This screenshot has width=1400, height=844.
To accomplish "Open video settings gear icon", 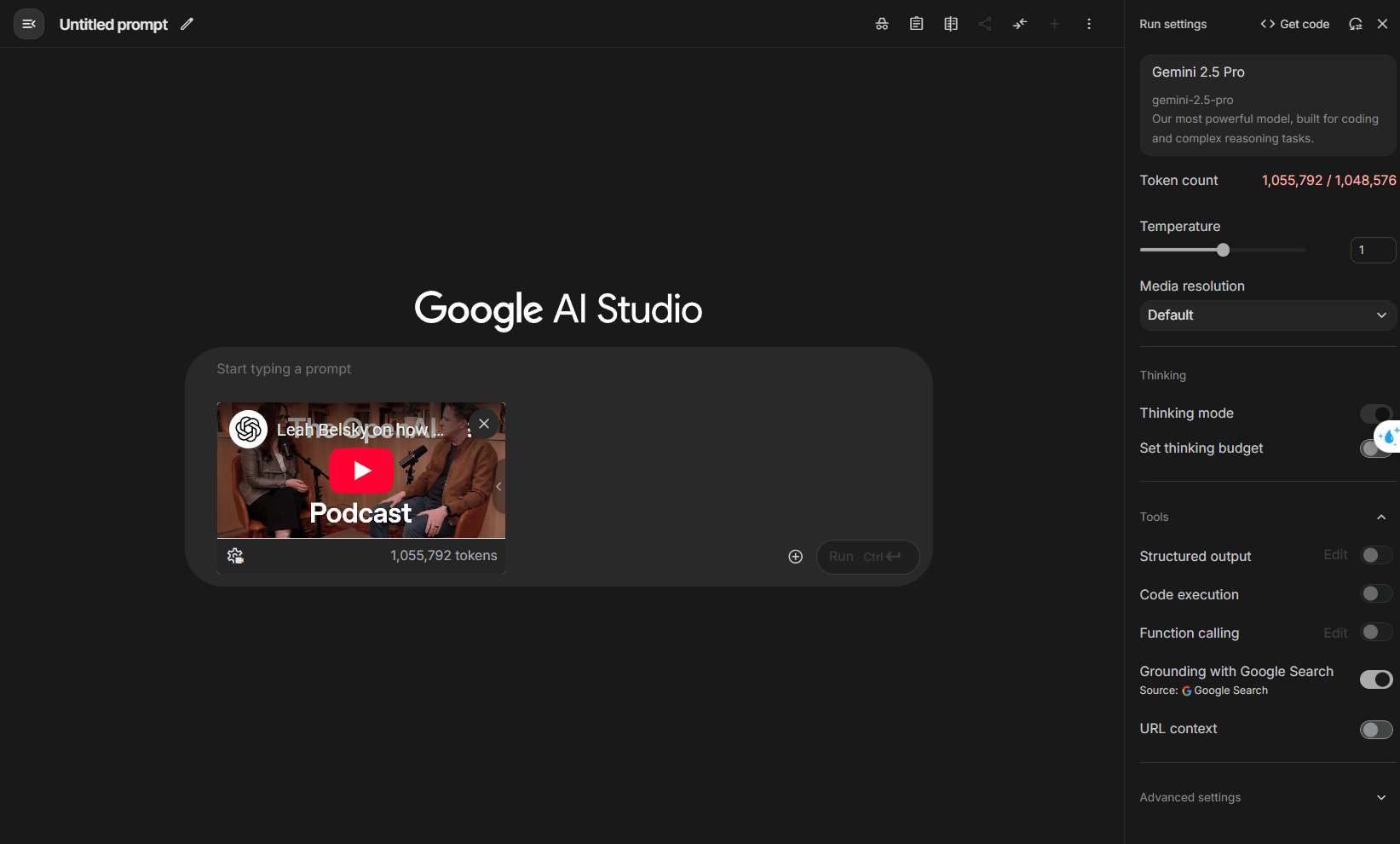I will pos(235,556).
